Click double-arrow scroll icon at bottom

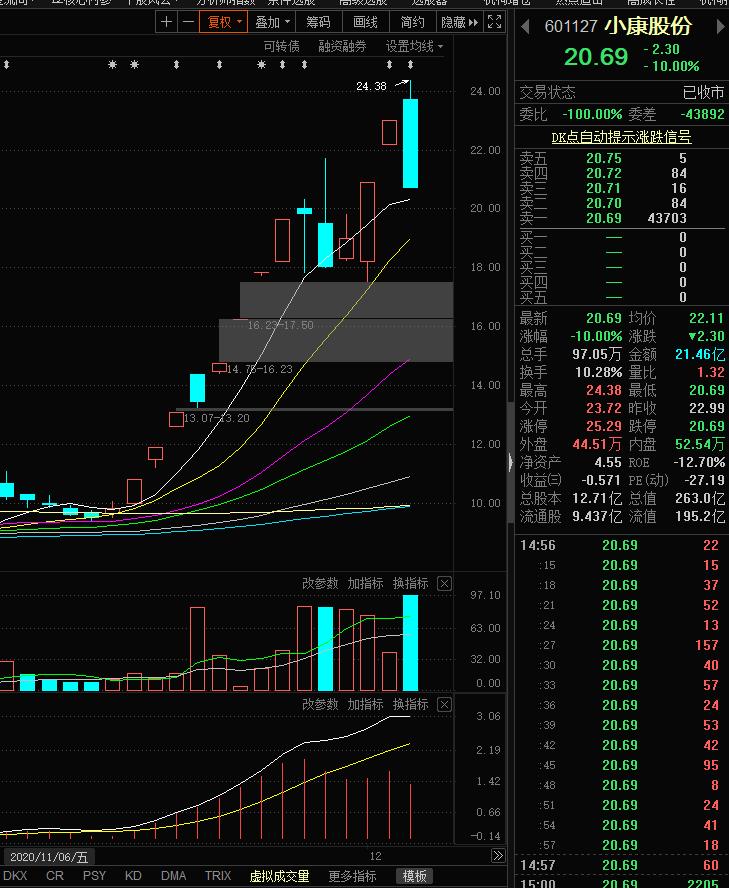point(498,855)
